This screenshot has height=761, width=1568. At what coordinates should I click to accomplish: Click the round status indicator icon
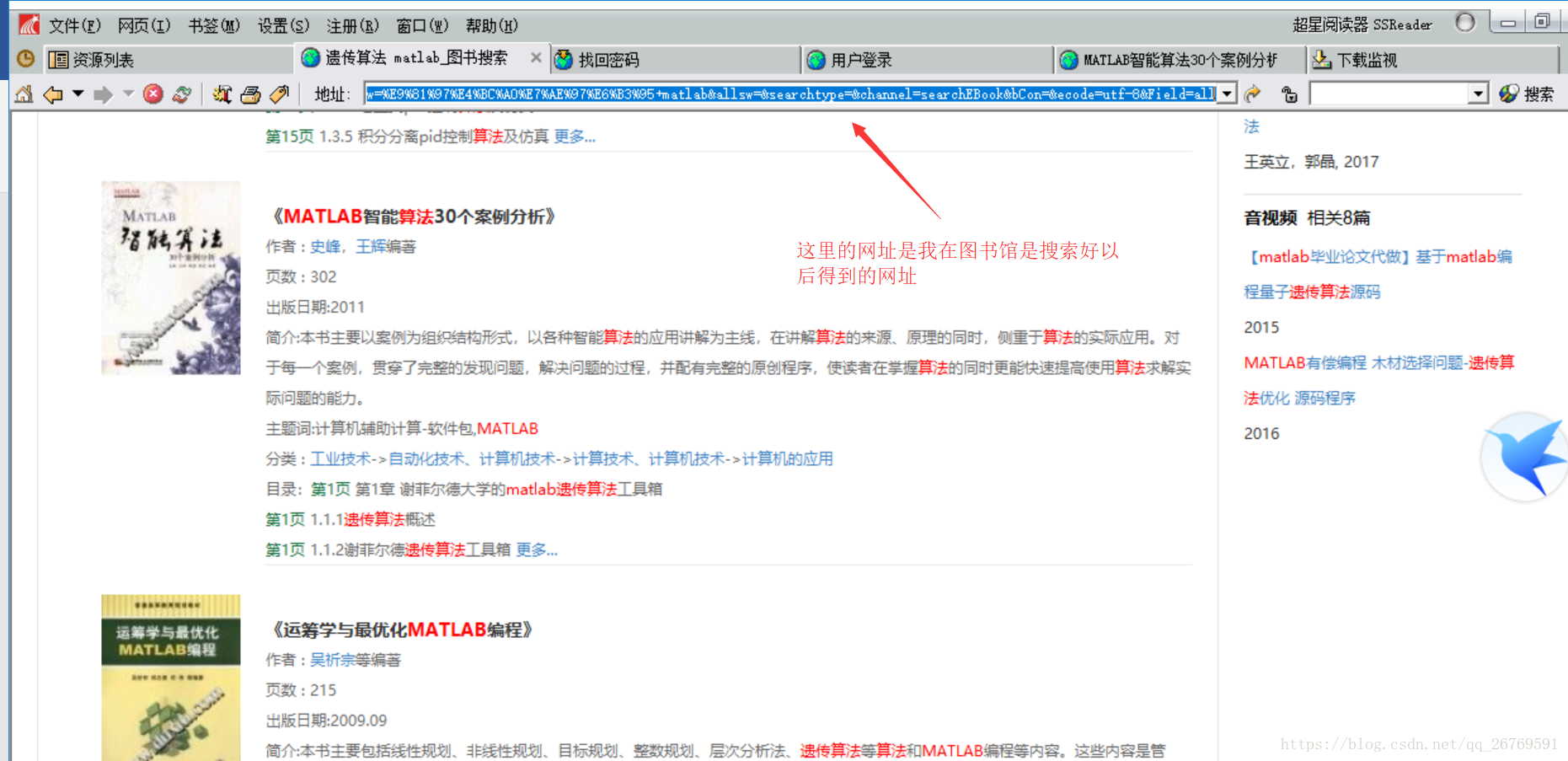1465,22
